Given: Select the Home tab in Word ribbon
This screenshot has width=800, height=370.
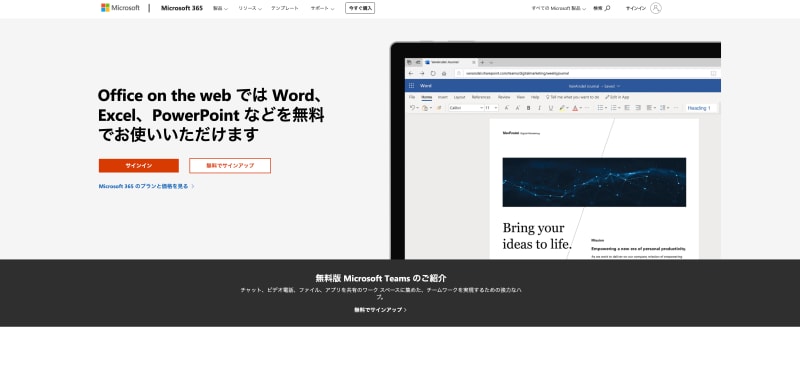Looking at the screenshot, I should (x=427, y=97).
